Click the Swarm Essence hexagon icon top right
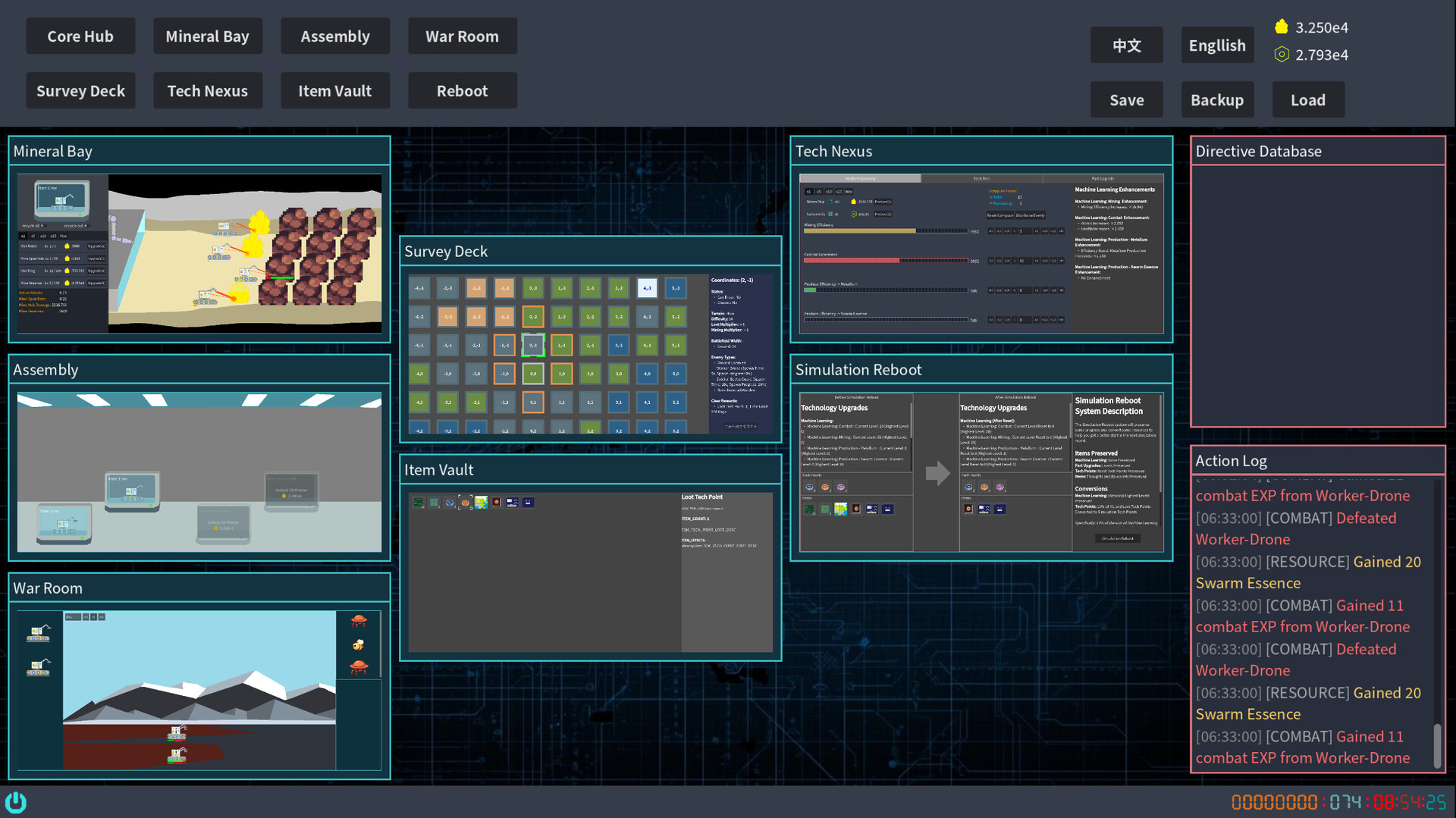This screenshot has height=818, width=1456. 1282,55
